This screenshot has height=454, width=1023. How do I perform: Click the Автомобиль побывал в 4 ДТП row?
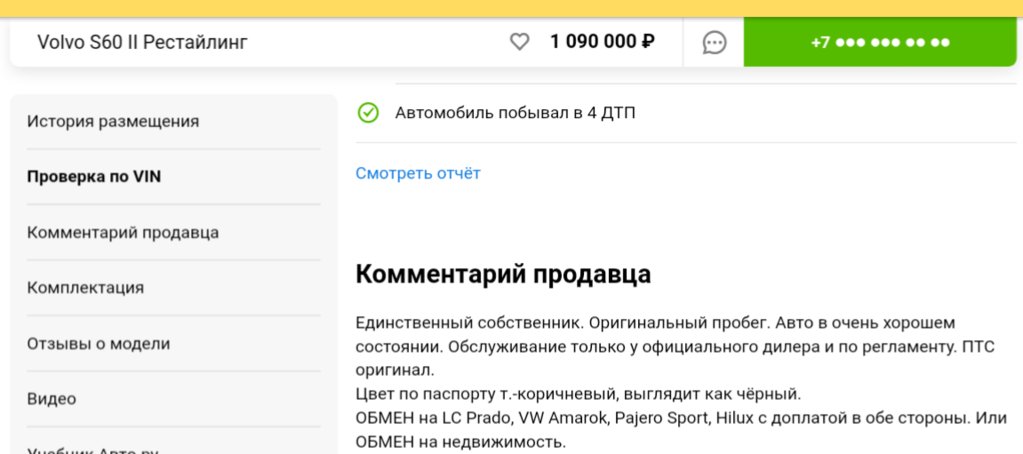686,113
